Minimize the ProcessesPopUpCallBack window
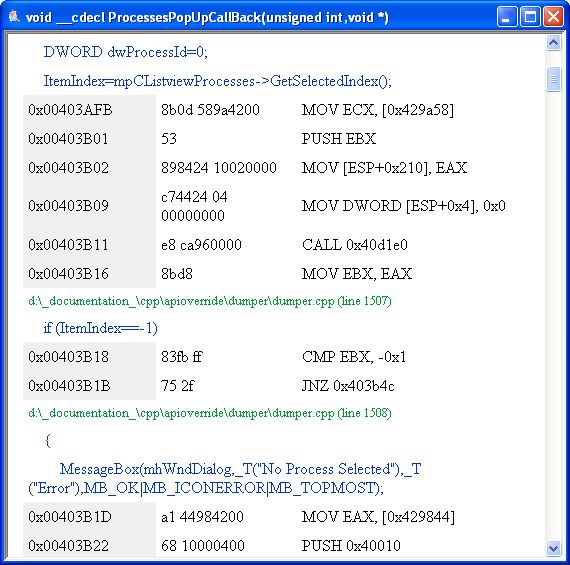Image resolution: width=570 pixels, height=565 pixels. click(507, 17)
